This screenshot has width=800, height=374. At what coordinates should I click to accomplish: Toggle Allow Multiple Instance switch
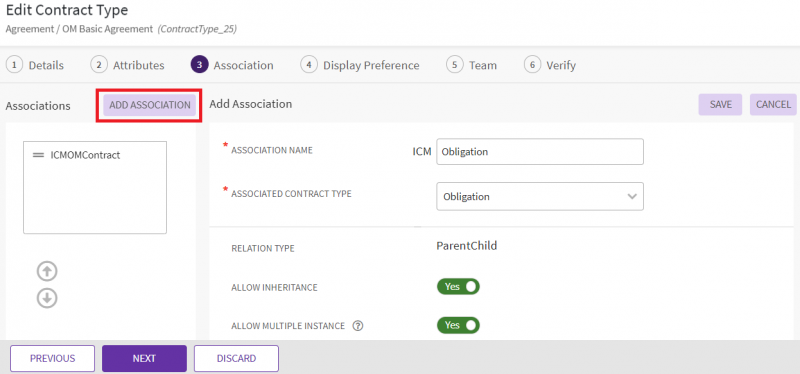pyautogui.click(x=458, y=325)
